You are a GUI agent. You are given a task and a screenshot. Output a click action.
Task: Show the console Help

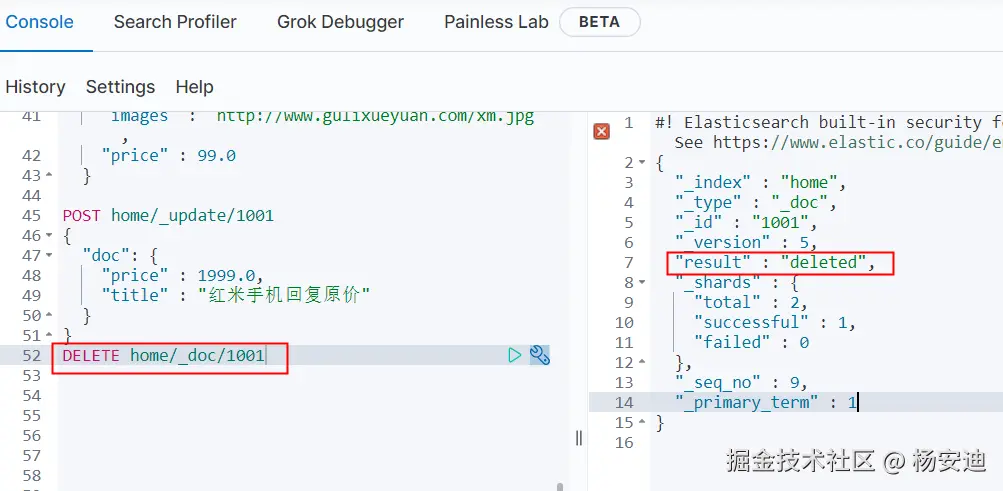(x=194, y=87)
